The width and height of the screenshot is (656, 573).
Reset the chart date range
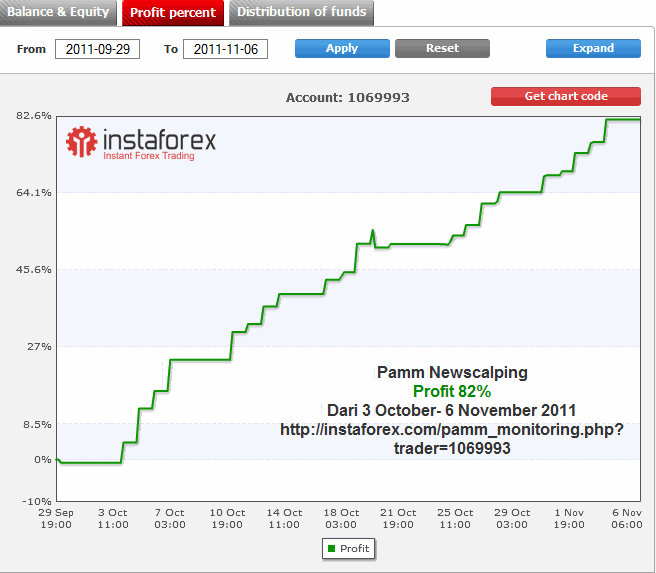(442, 49)
